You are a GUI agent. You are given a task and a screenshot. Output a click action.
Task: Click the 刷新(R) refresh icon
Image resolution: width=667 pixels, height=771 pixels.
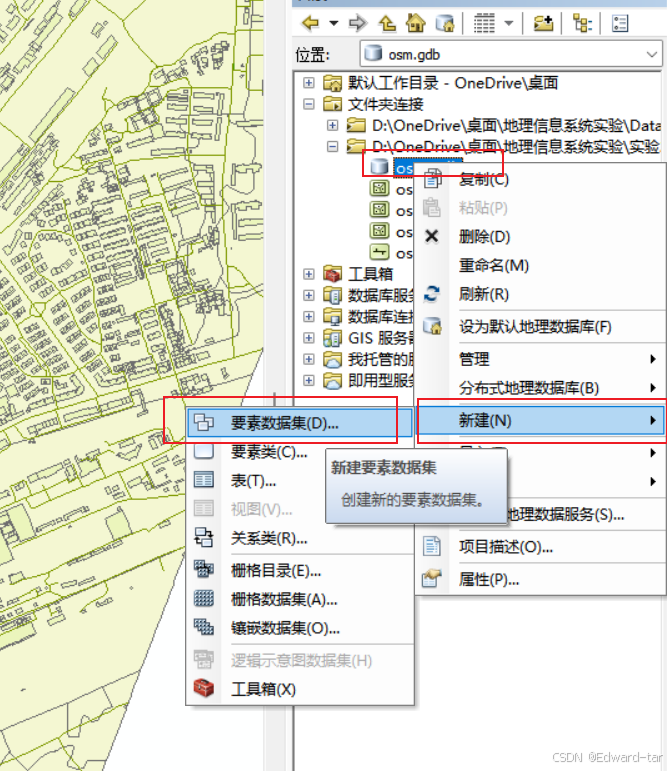point(432,294)
